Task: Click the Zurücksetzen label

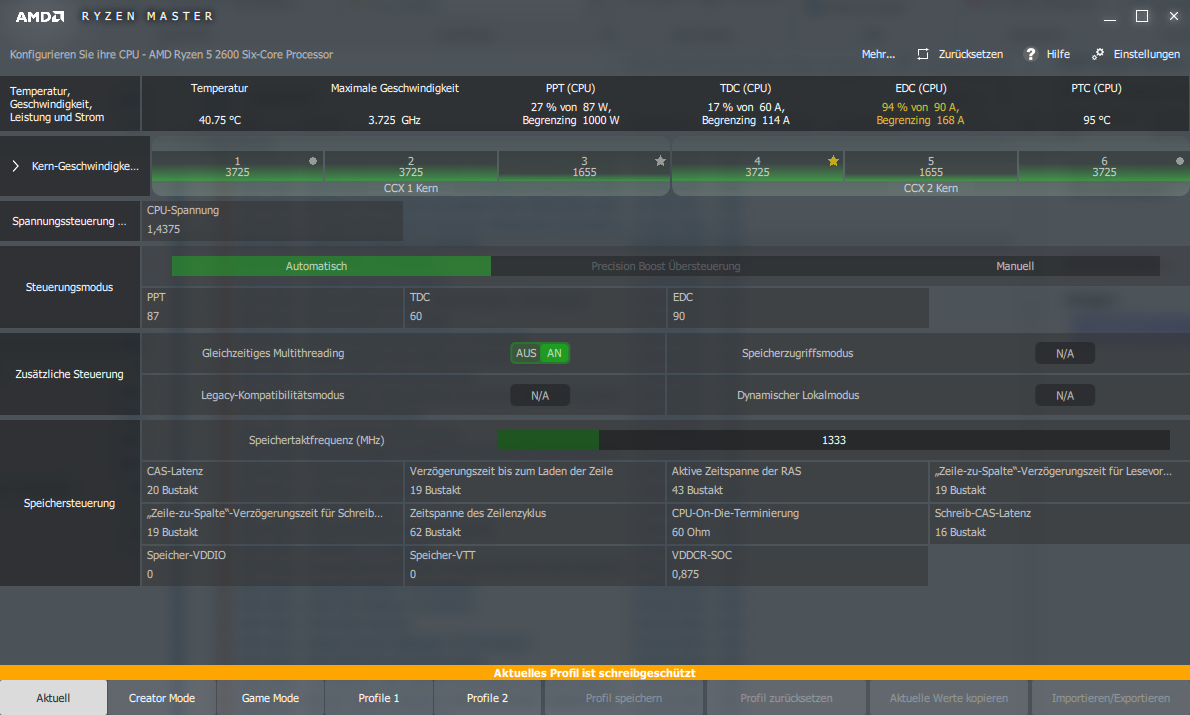Action: point(971,54)
